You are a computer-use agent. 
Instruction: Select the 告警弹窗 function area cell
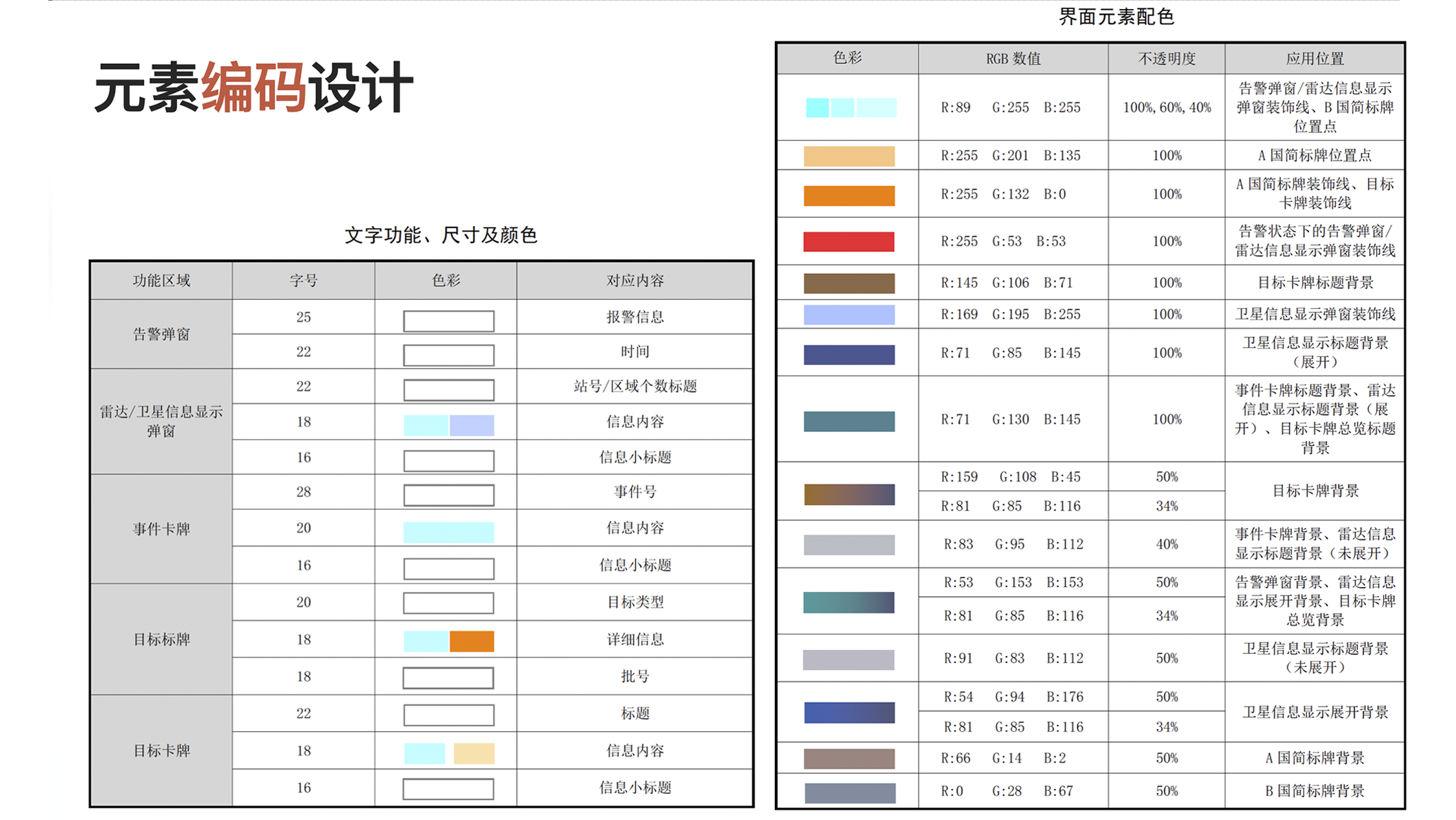(x=161, y=334)
